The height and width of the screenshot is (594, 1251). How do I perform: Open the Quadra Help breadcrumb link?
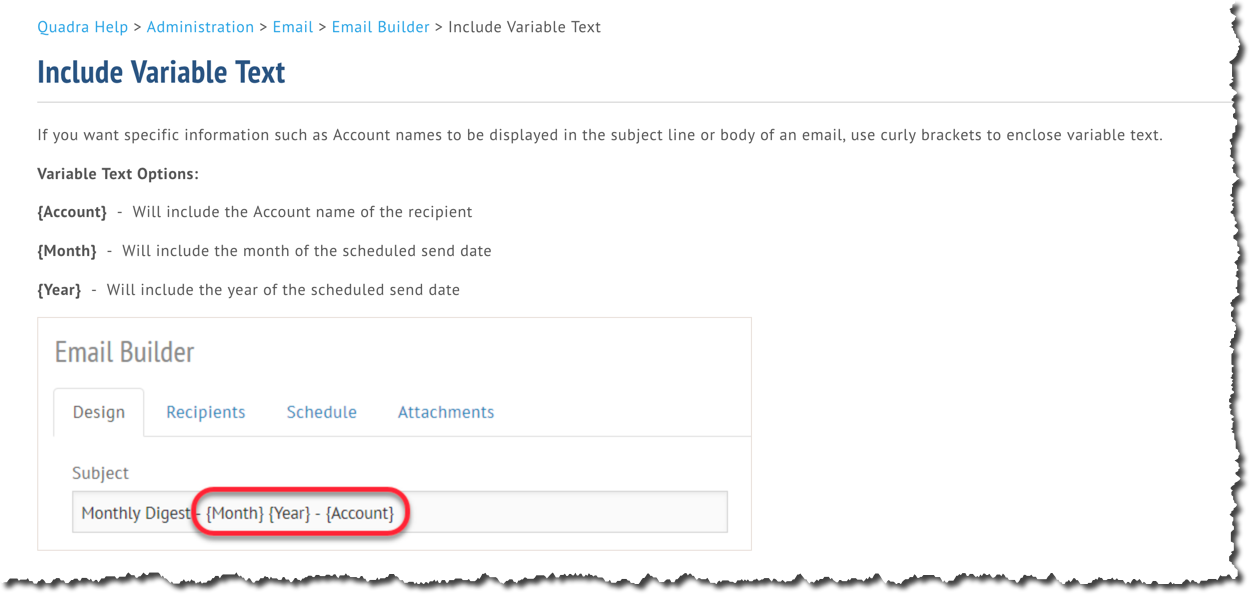coord(83,27)
